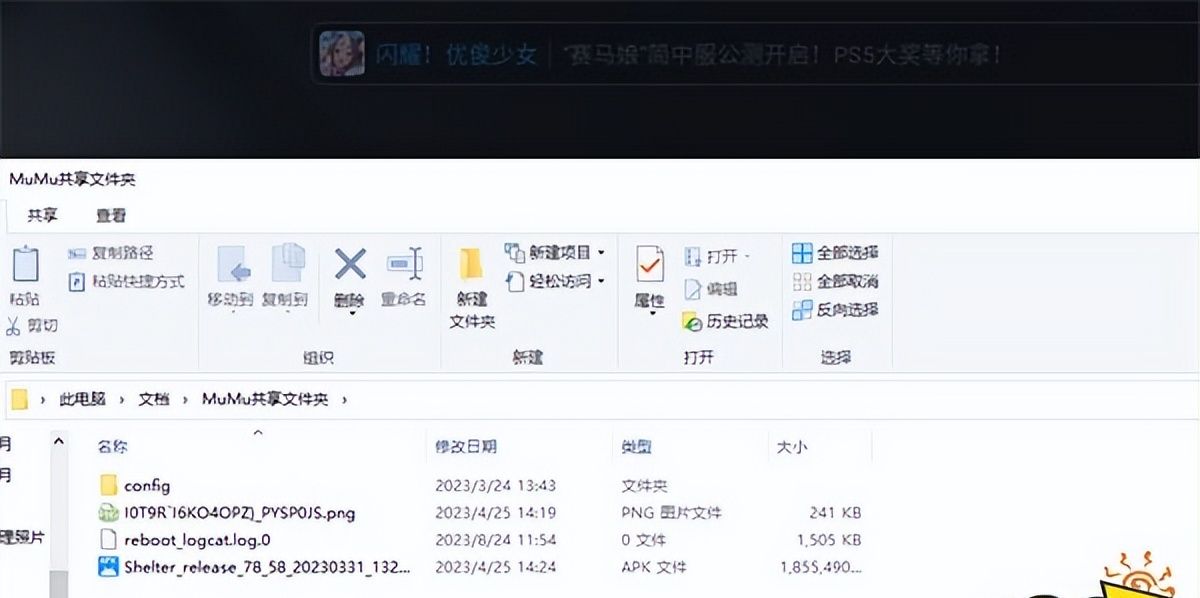Click the Move to (移动到) icon

click(x=234, y=264)
